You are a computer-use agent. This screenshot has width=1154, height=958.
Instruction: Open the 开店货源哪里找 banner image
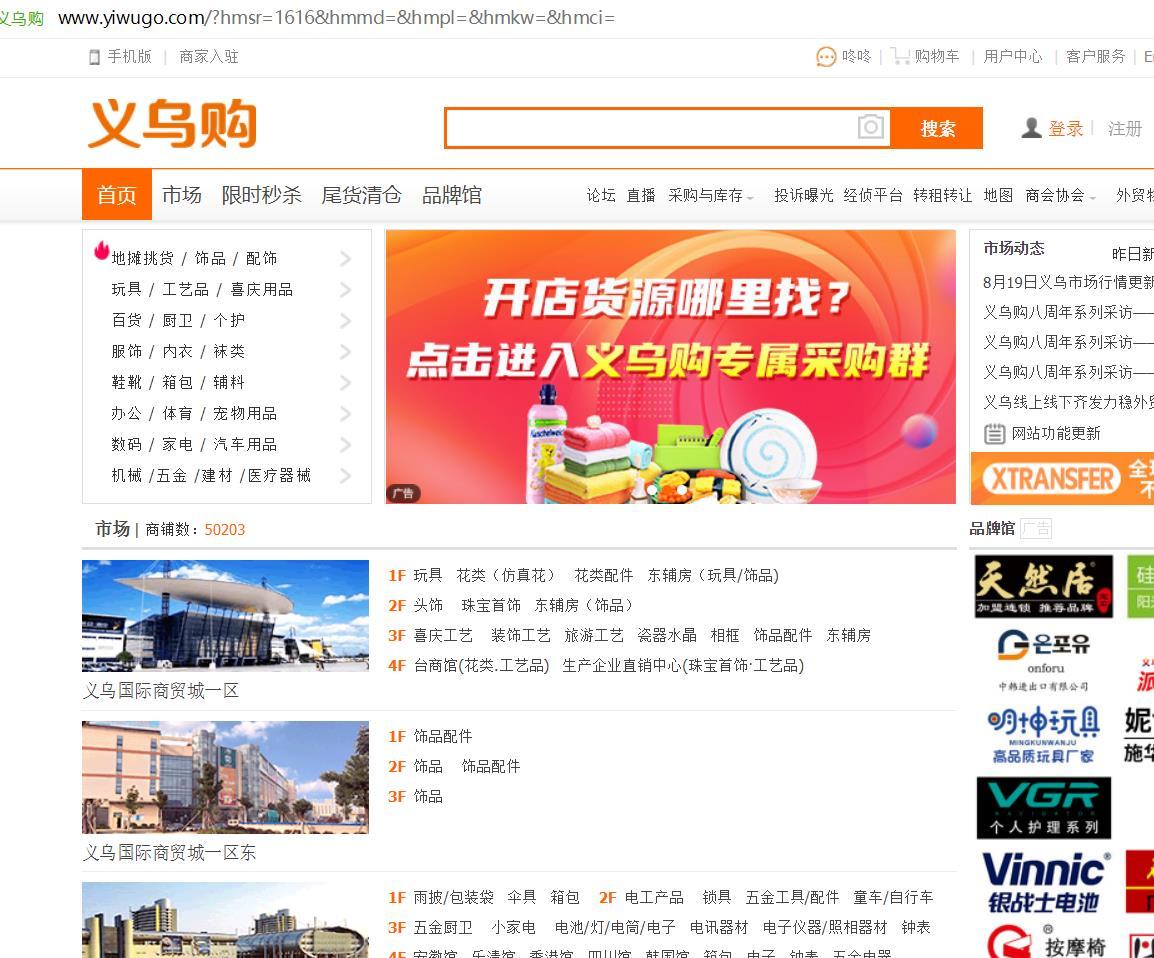[670, 366]
